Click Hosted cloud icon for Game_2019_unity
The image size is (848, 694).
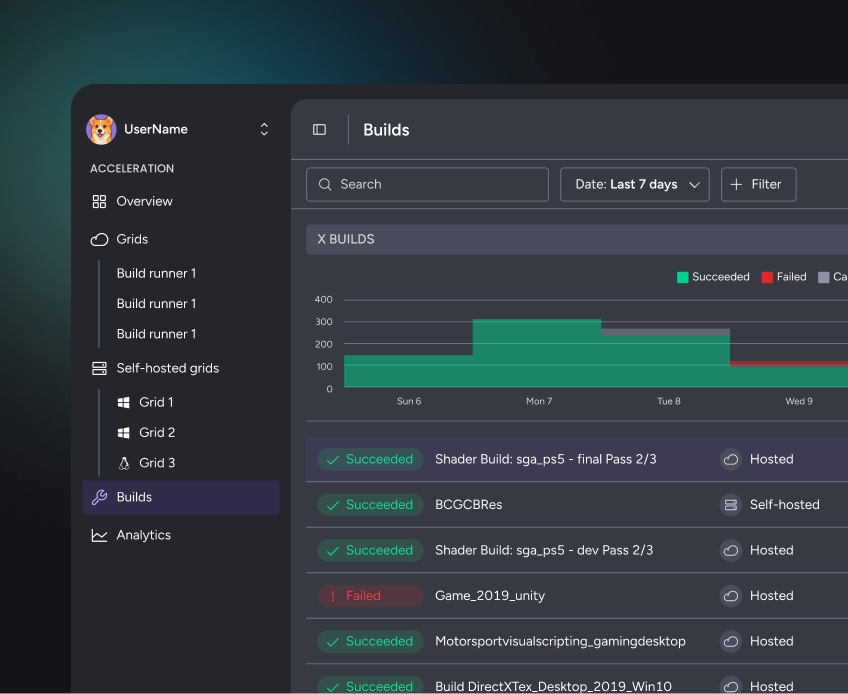tap(731, 596)
